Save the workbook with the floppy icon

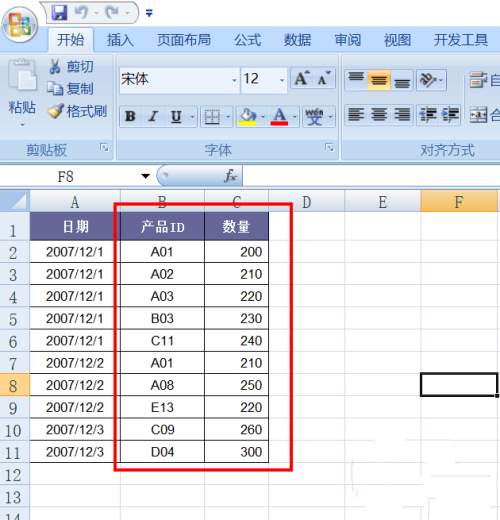pos(59,13)
